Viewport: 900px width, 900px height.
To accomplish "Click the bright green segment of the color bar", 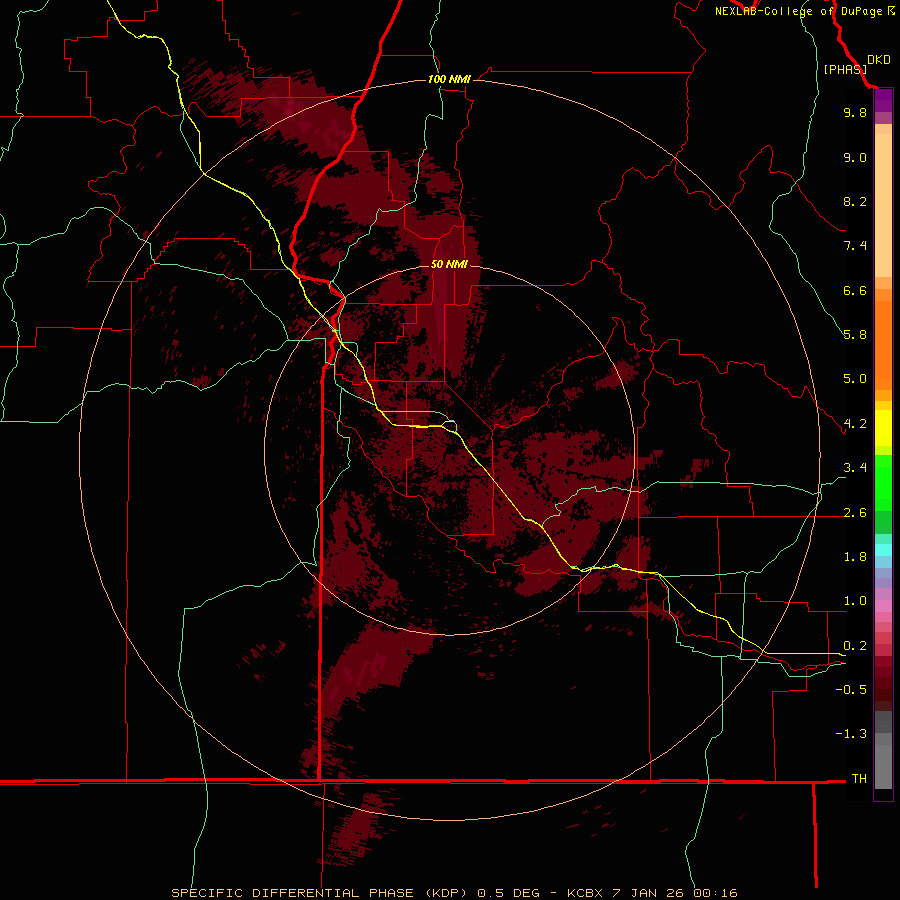I will (x=883, y=482).
